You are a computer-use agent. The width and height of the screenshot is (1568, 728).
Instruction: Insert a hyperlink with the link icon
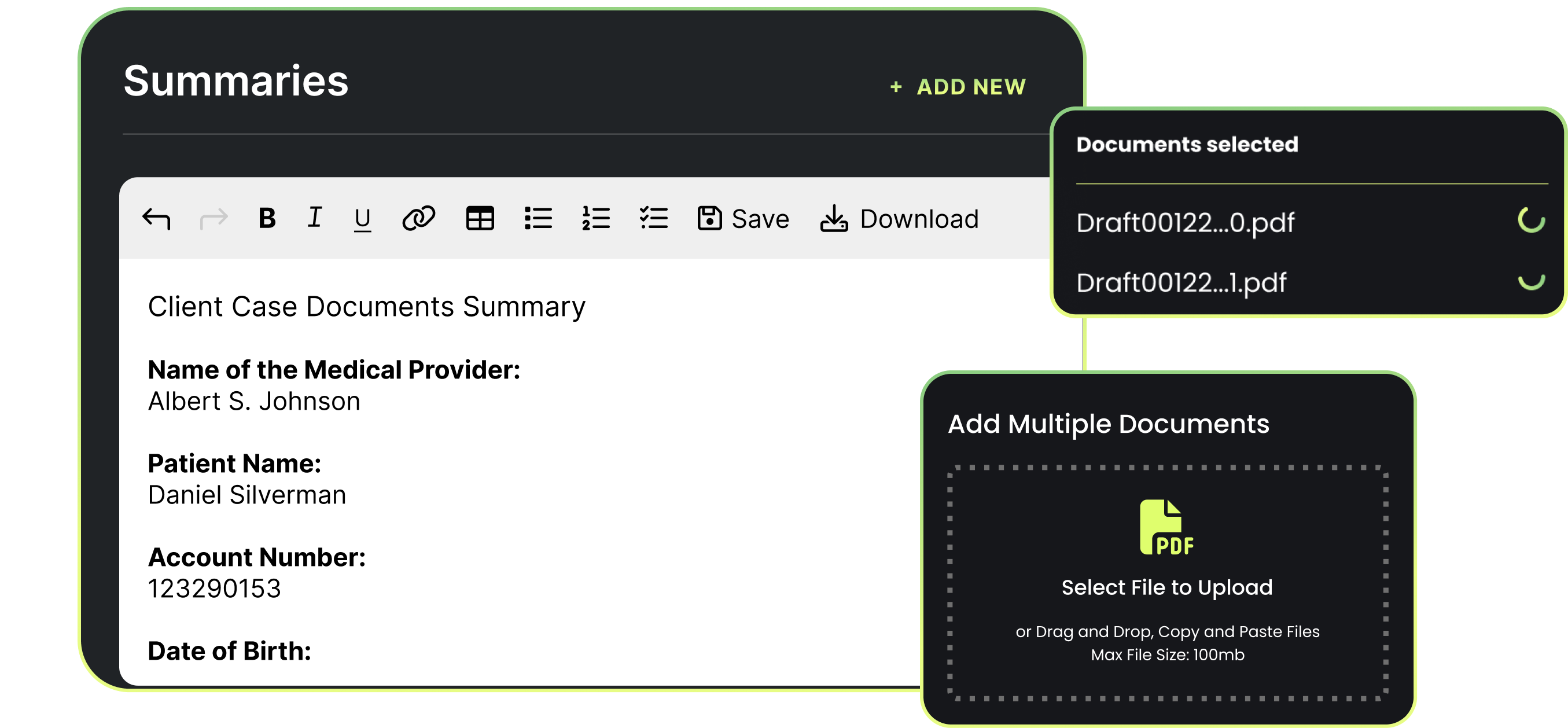point(419,219)
